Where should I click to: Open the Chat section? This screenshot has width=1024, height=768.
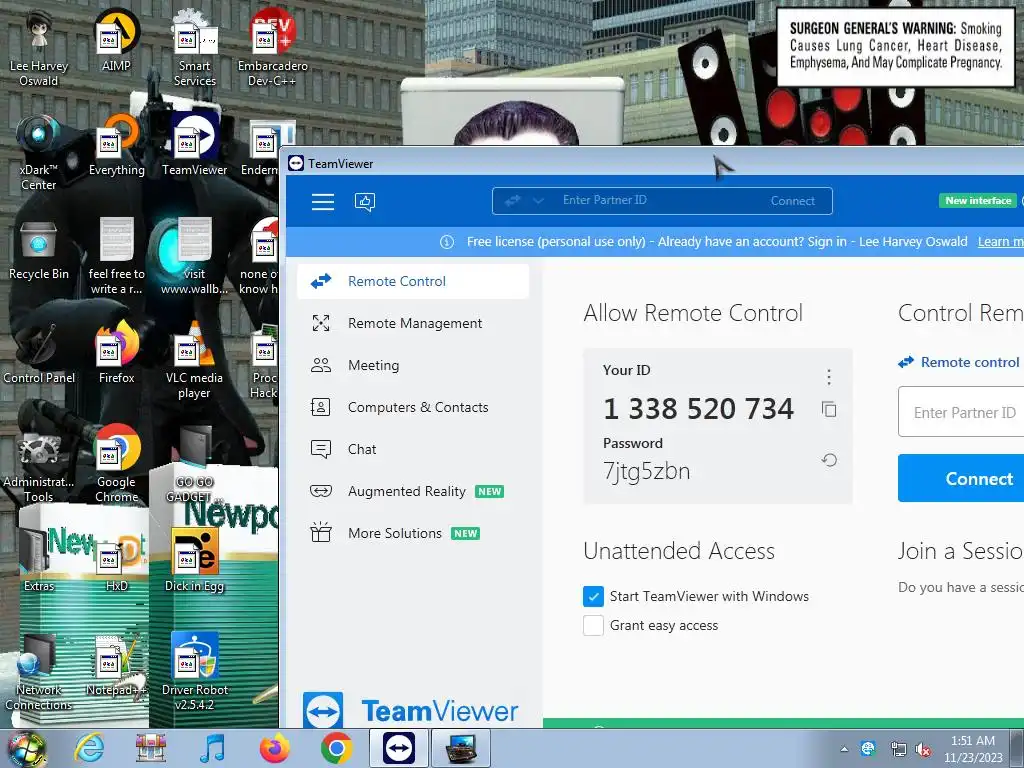click(413, 449)
